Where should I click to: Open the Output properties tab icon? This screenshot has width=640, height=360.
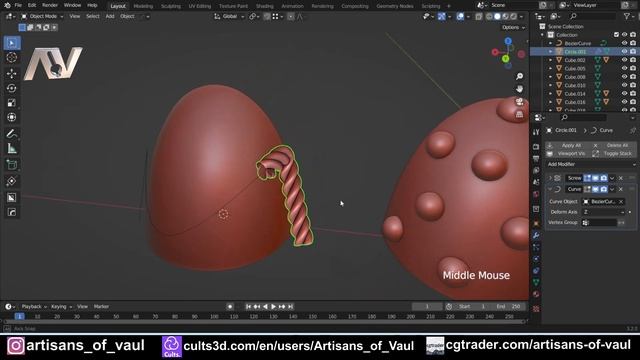[536, 159]
